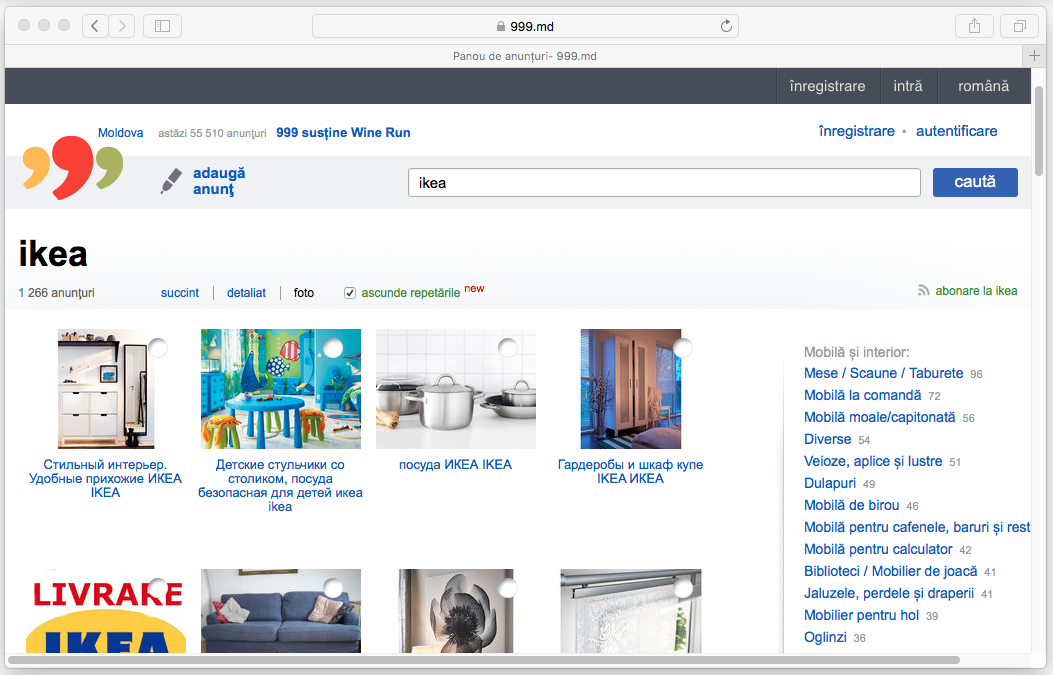Switch to the 'detaliat' view
Screen dimensions: 1053x675
pos(246,293)
